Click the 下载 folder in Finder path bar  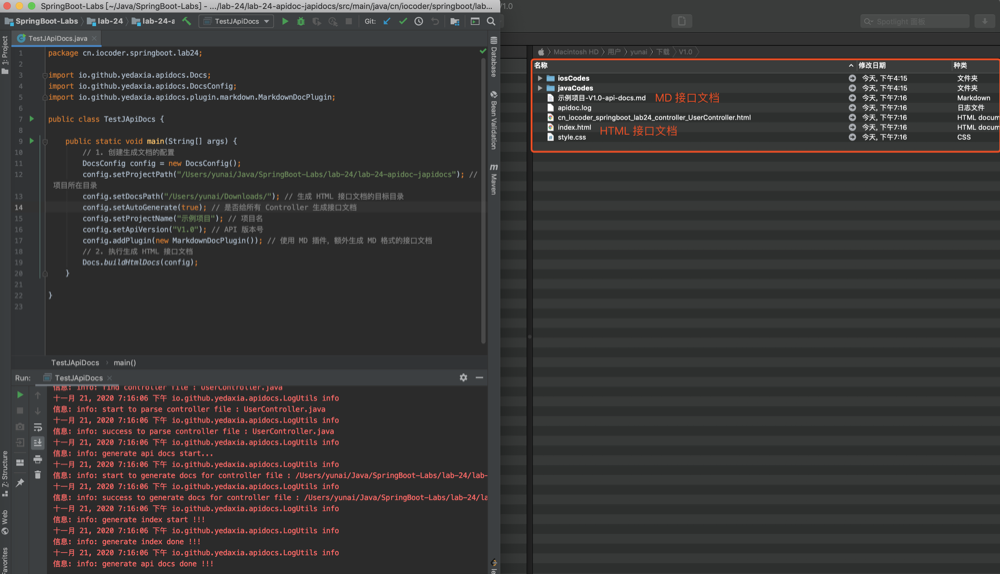tap(663, 52)
